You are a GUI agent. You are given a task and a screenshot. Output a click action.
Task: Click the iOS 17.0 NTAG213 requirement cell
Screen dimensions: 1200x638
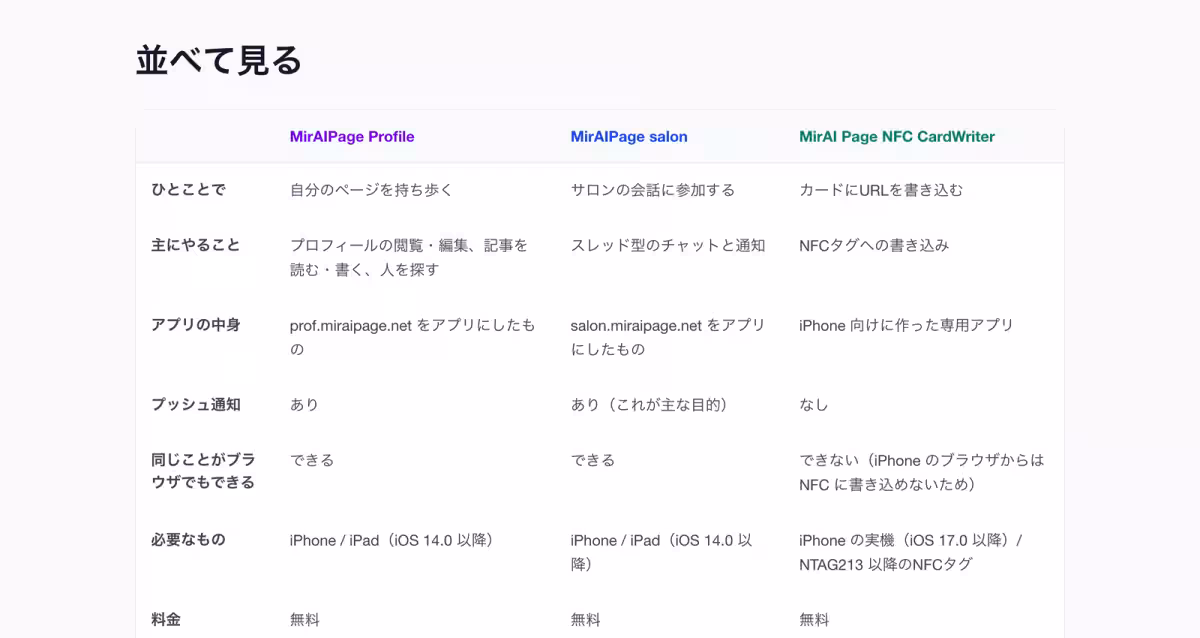pos(911,552)
